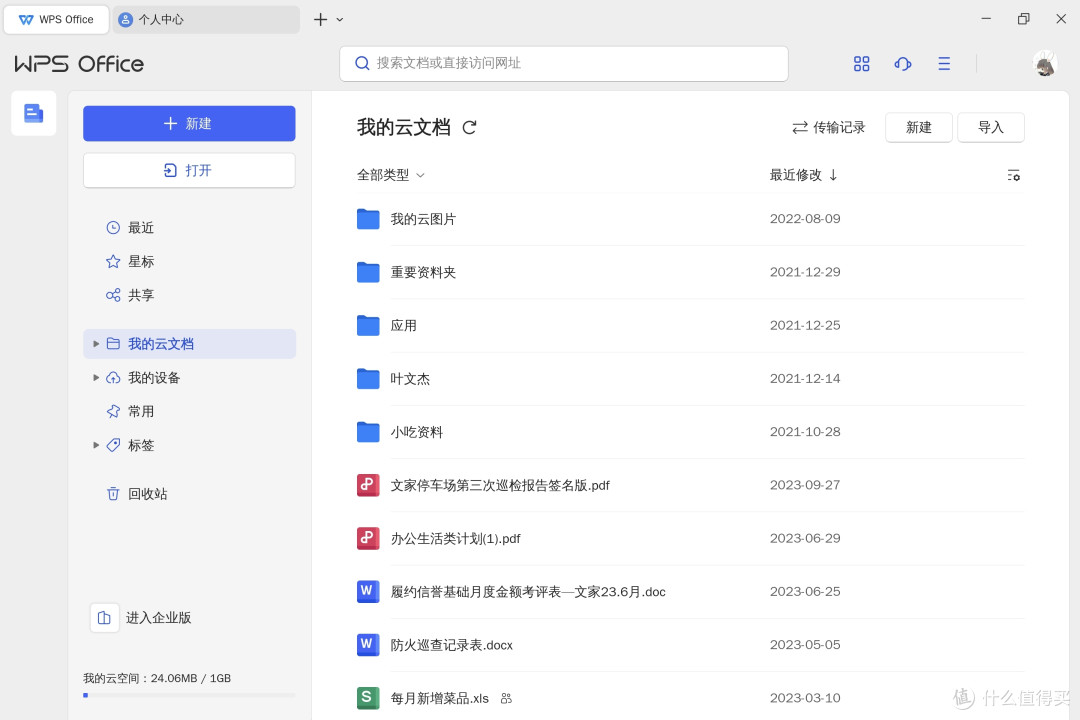Open the 全部类型 file type dropdown

(391, 175)
